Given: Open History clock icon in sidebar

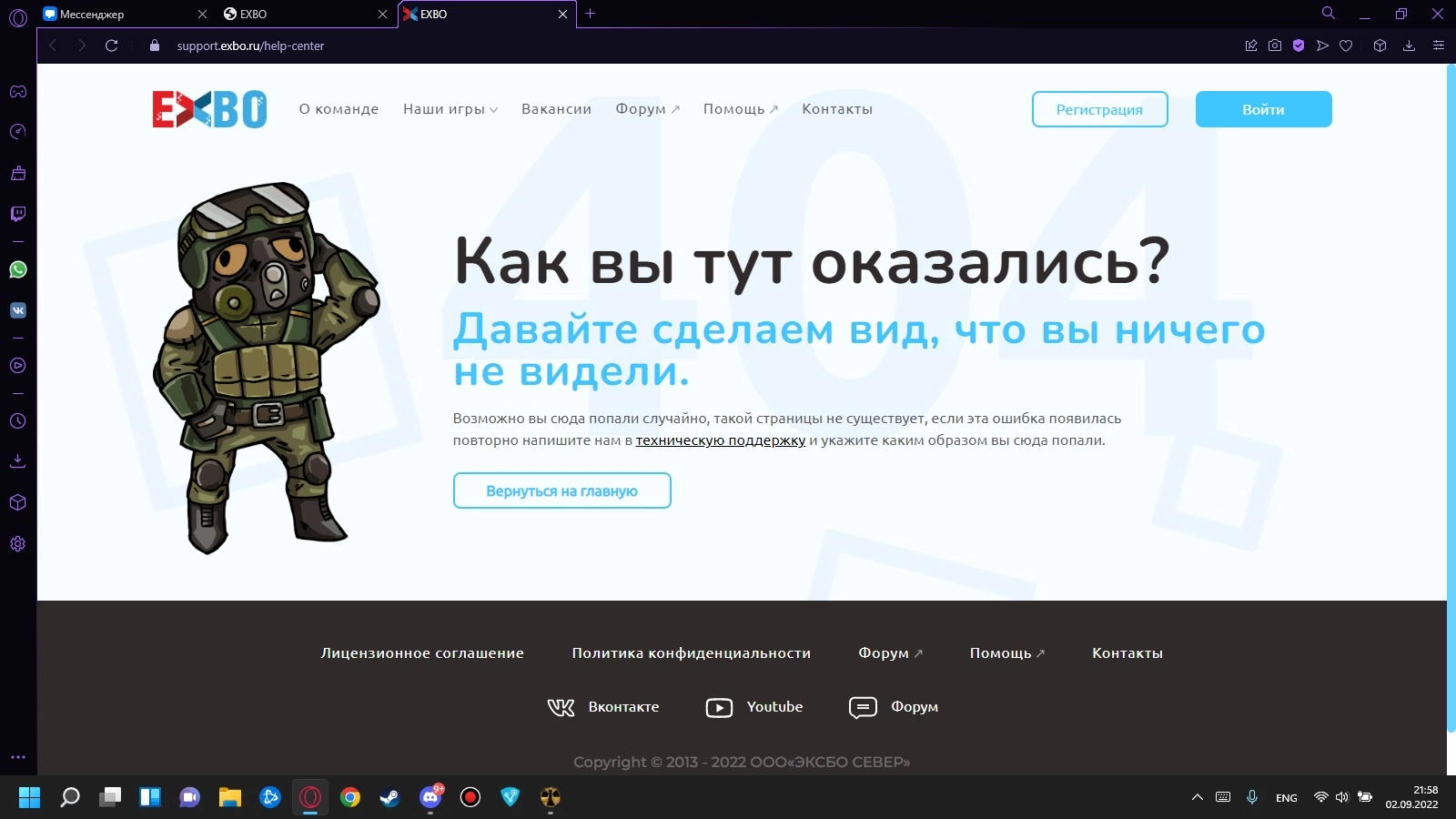Looking at the screenshot, I should click(x=18, y=421).
